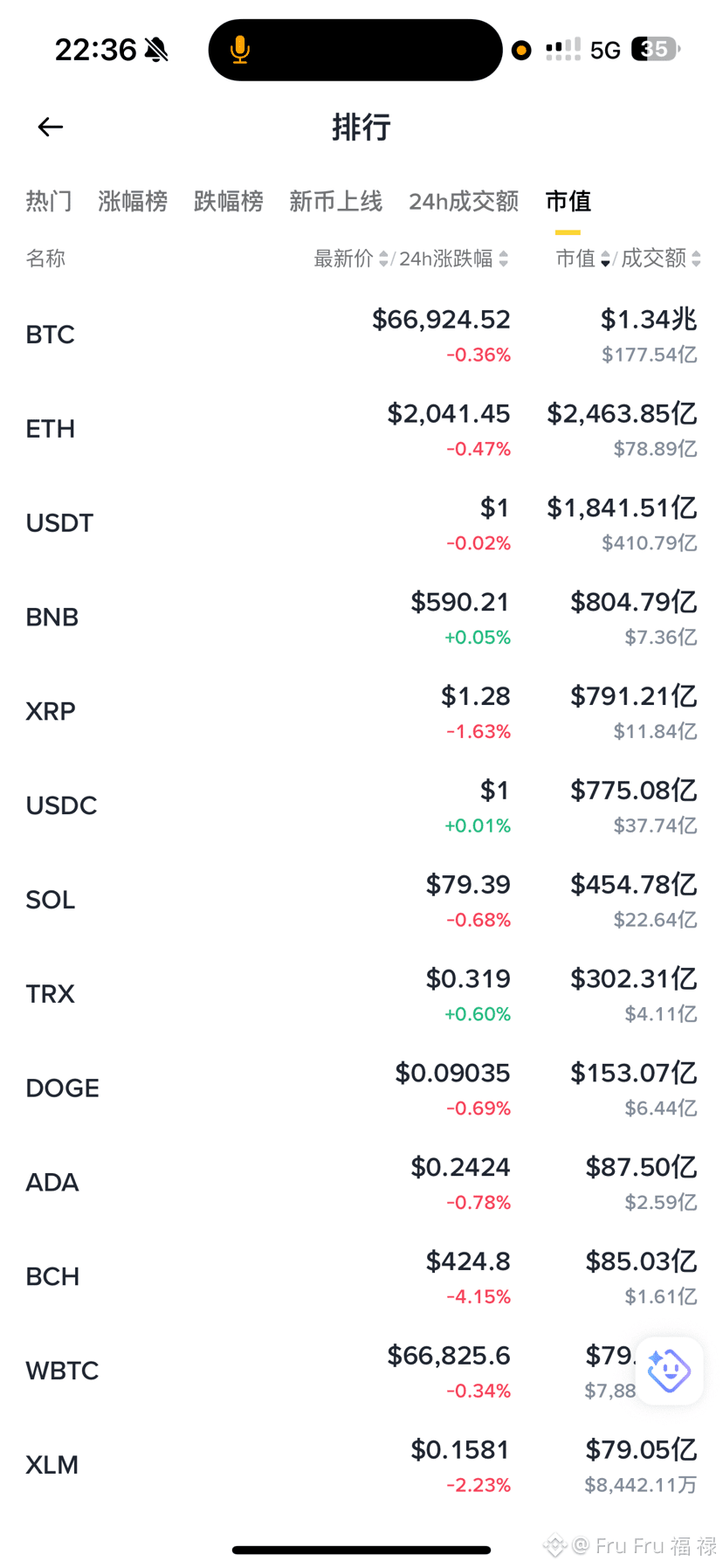Image resolution: width=723 pixels, height=1568 pixels.
Task: Open the BTC row
Action: [361, 335]
